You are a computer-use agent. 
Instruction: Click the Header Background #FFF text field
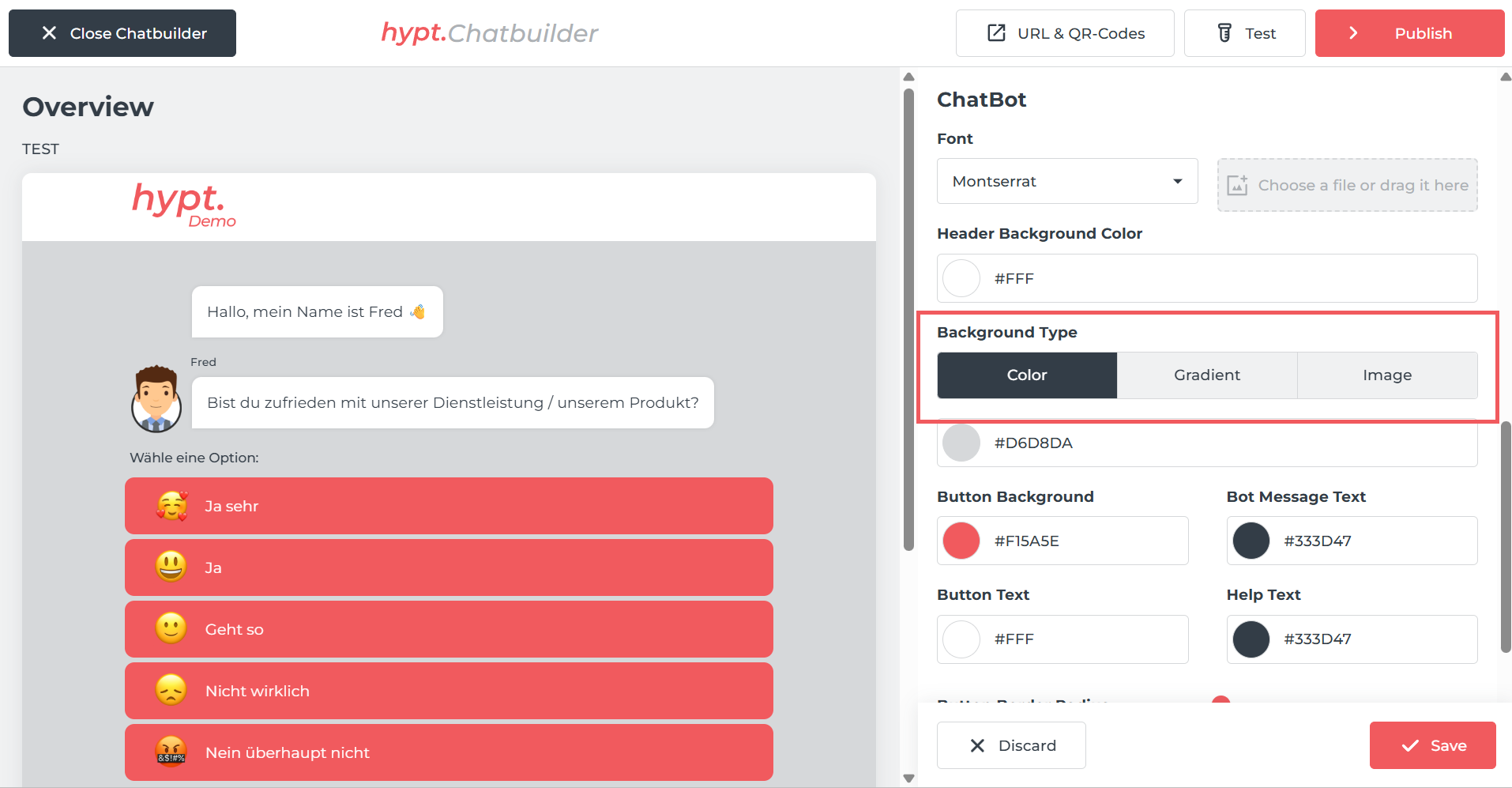click(1207, 278)
